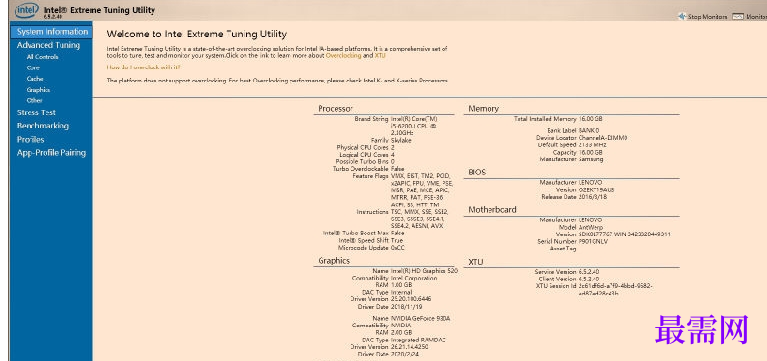This screenshot has width=767, height=361.
Task: Click the Motherboard section heading
Action: pos(492,210)
